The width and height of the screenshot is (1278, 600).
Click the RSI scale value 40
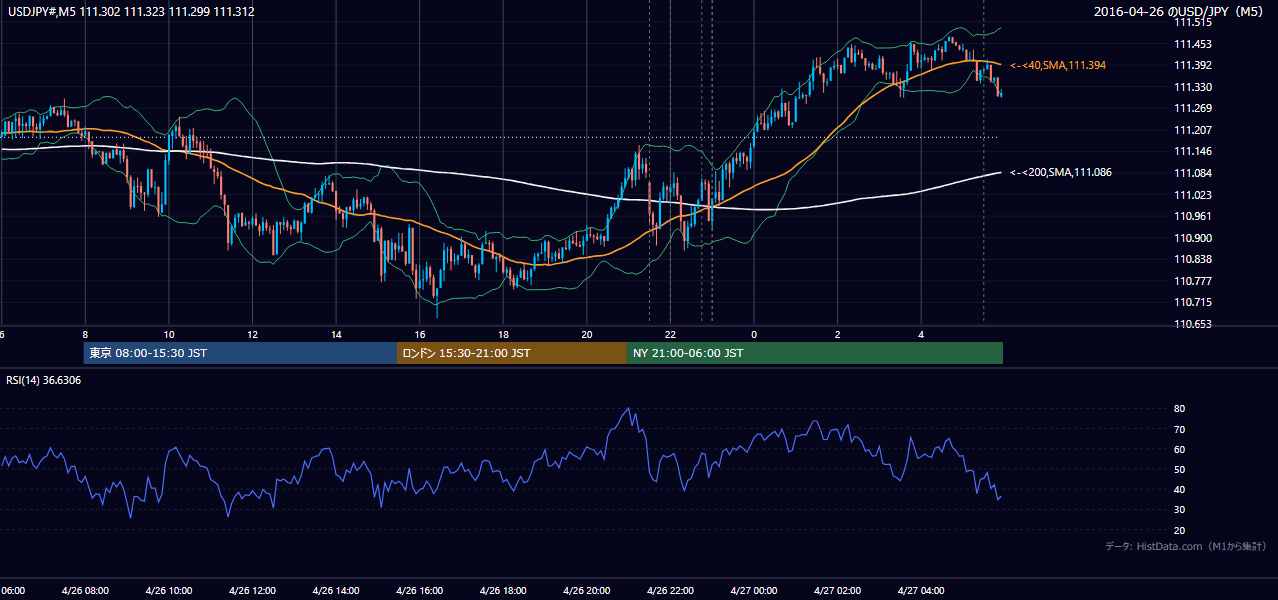(1179, 489)
